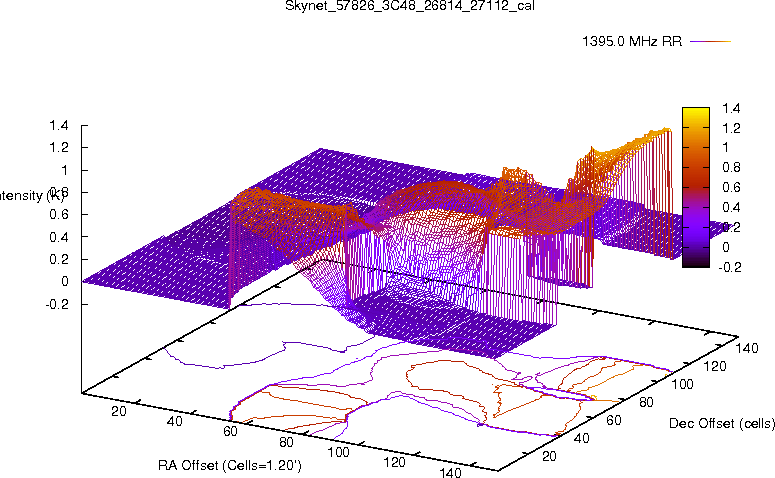Click the 140 tick on the Dec Offset axis
This screenshot has width=775, height=478.
pos(747,348)
